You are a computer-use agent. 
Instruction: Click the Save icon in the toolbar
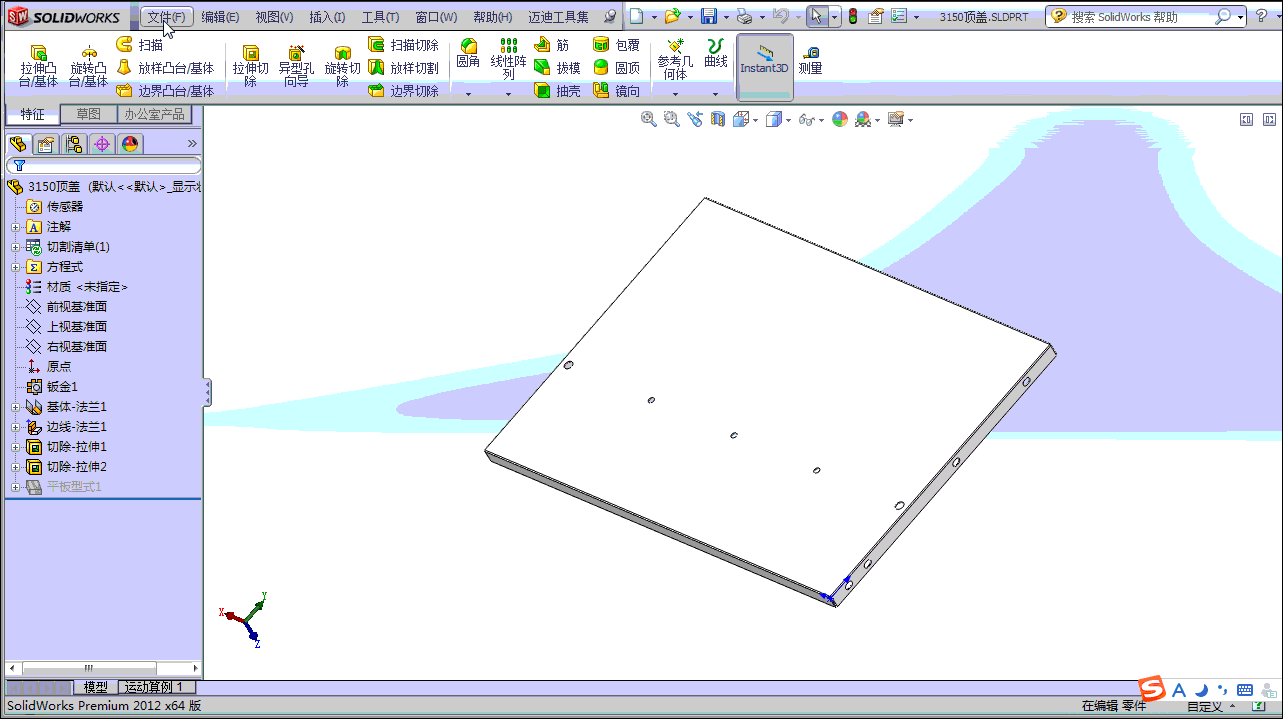[708, 17]
